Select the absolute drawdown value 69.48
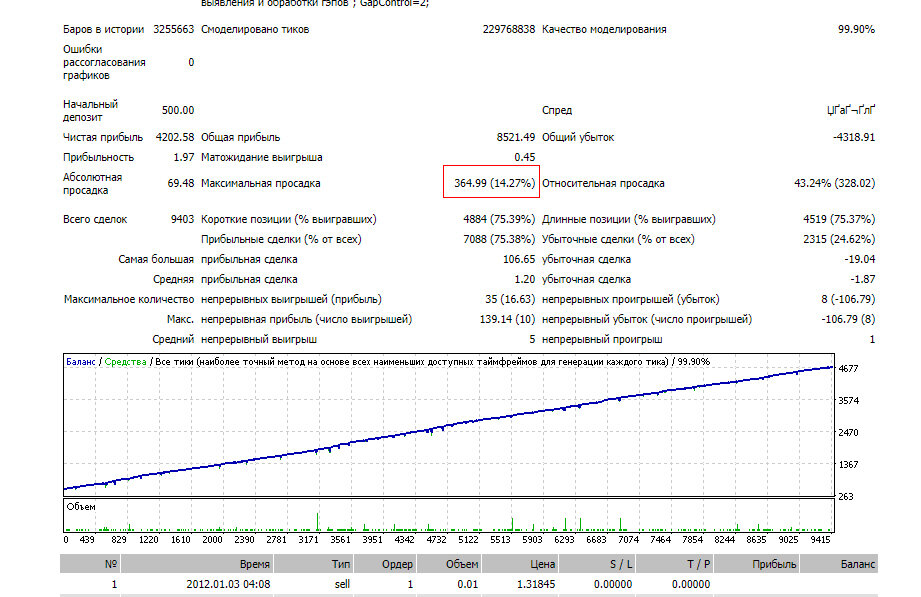 [x=181, y=183]
